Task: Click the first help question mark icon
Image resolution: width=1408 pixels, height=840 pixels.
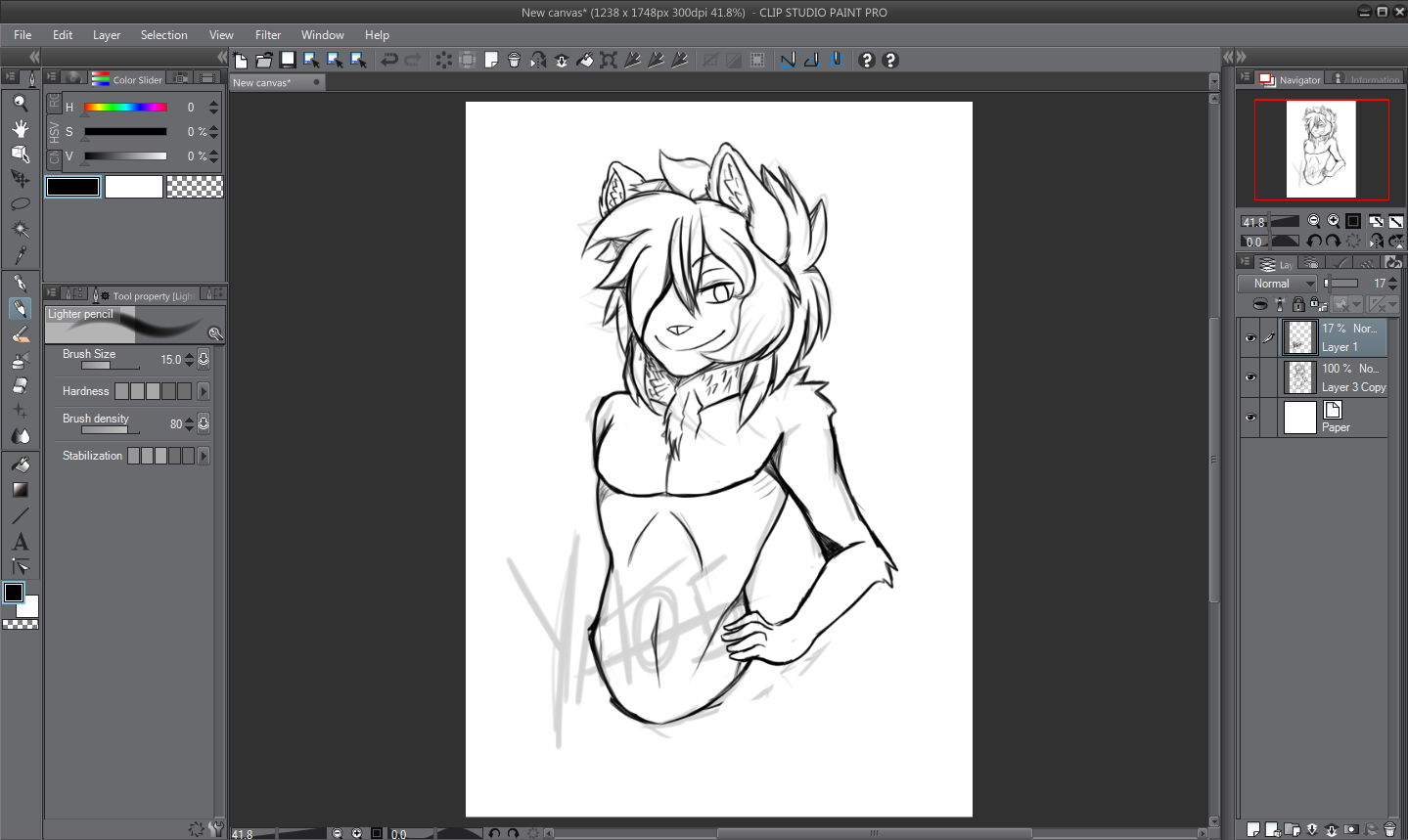Action: 867,61
